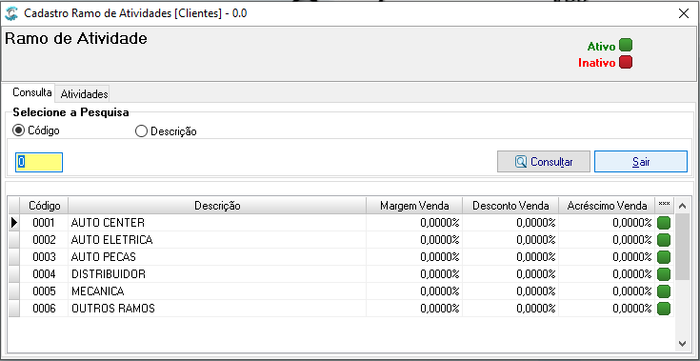Sort by the Código column header
Viewport: 700px width, 361px height.
point(44,206)
